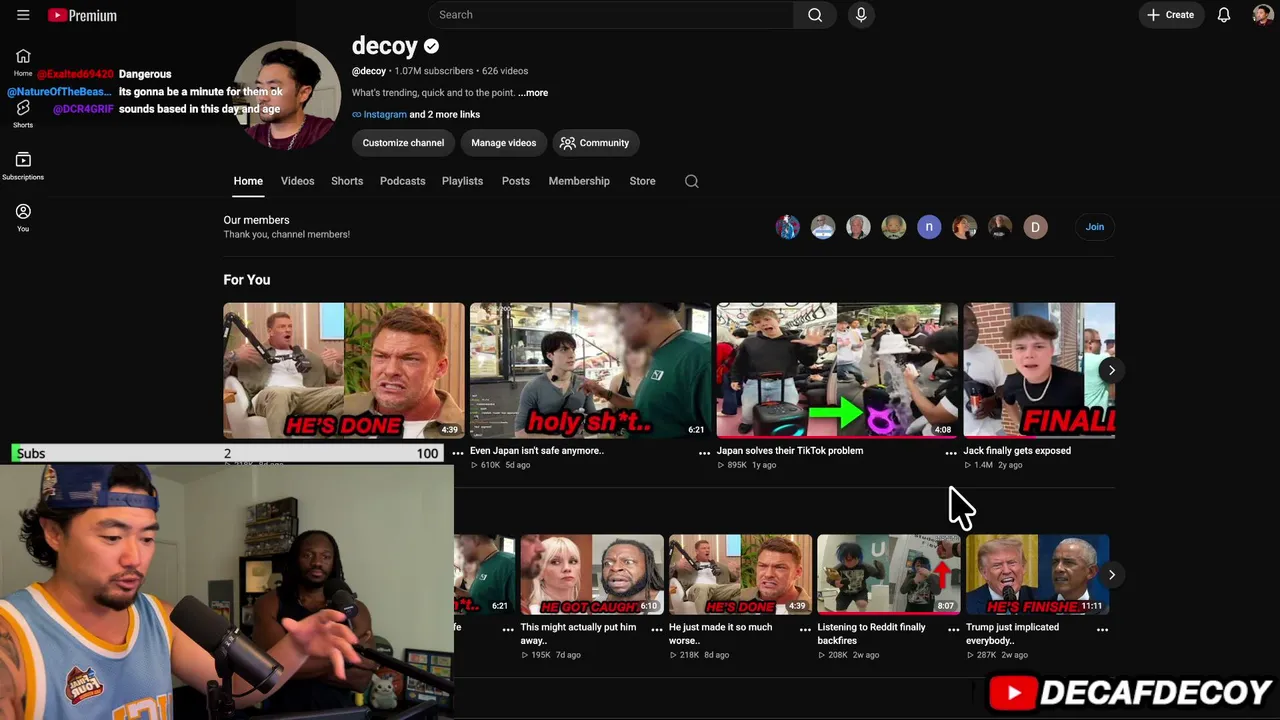This screenshot has width=1280, height=720.
Task: Open the notifications bell
Action: (x=1223, y=15)
